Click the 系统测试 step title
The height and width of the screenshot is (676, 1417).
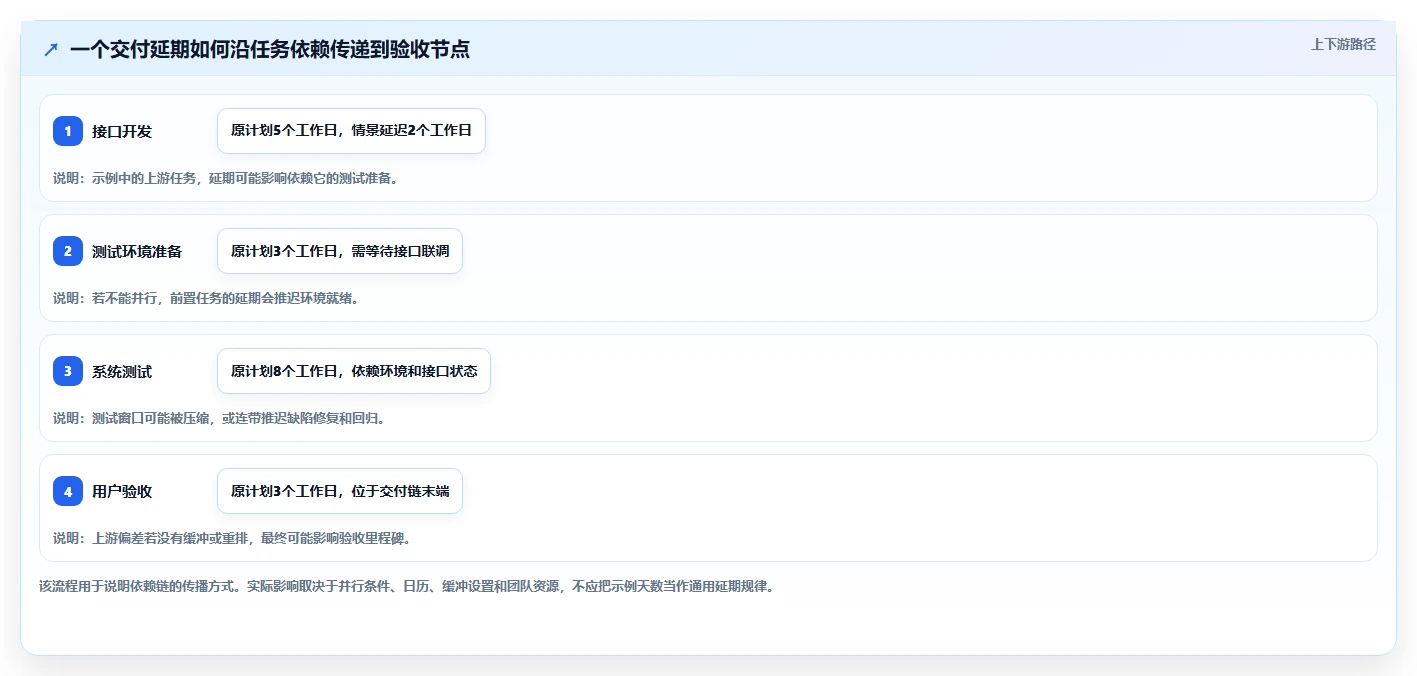122,371
